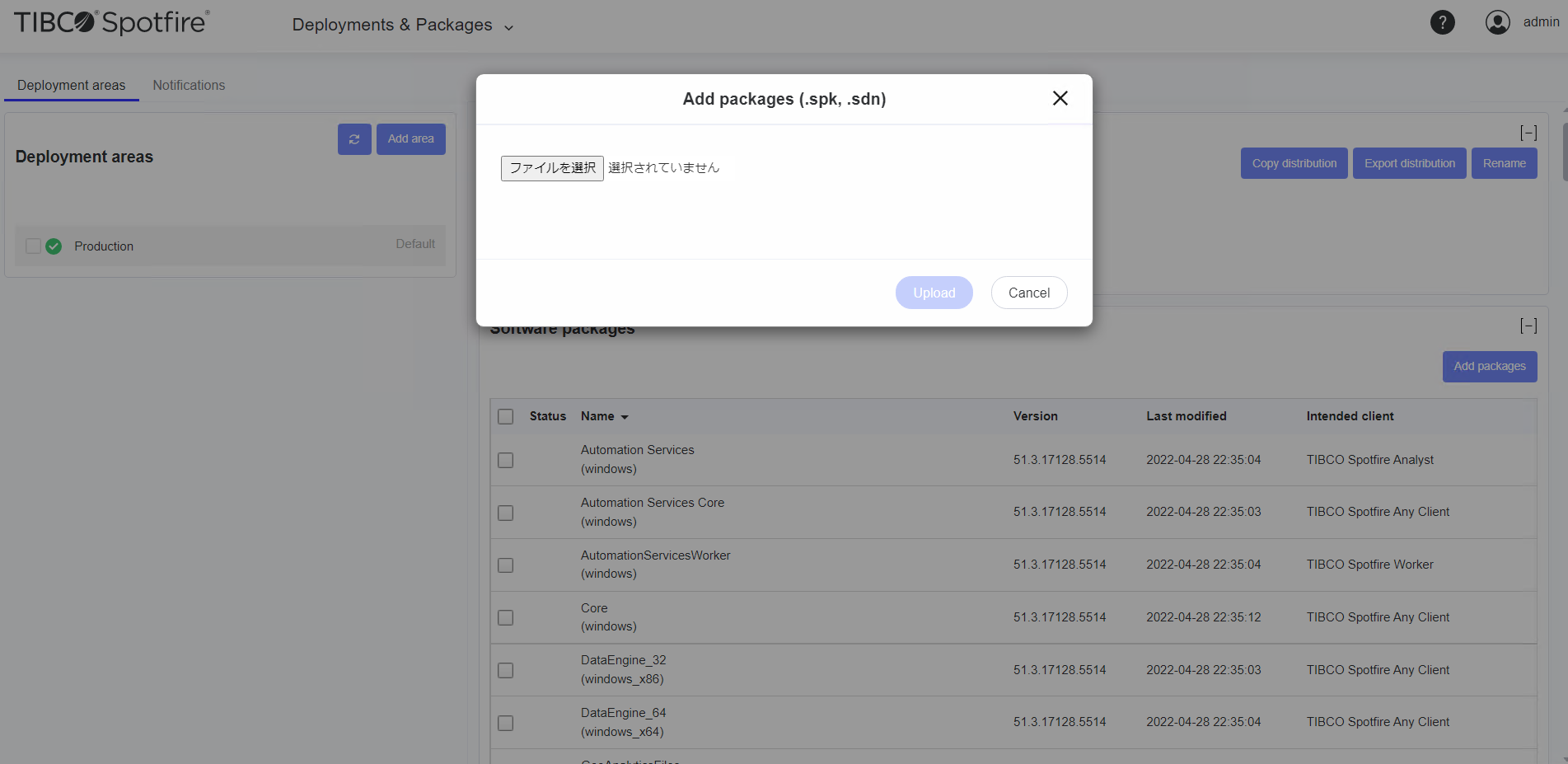Image resolution: width=1568 pixels, height=764 pixels.
Task: Check the Core (windows) row checkbox
Action: (x=506, y=617)
